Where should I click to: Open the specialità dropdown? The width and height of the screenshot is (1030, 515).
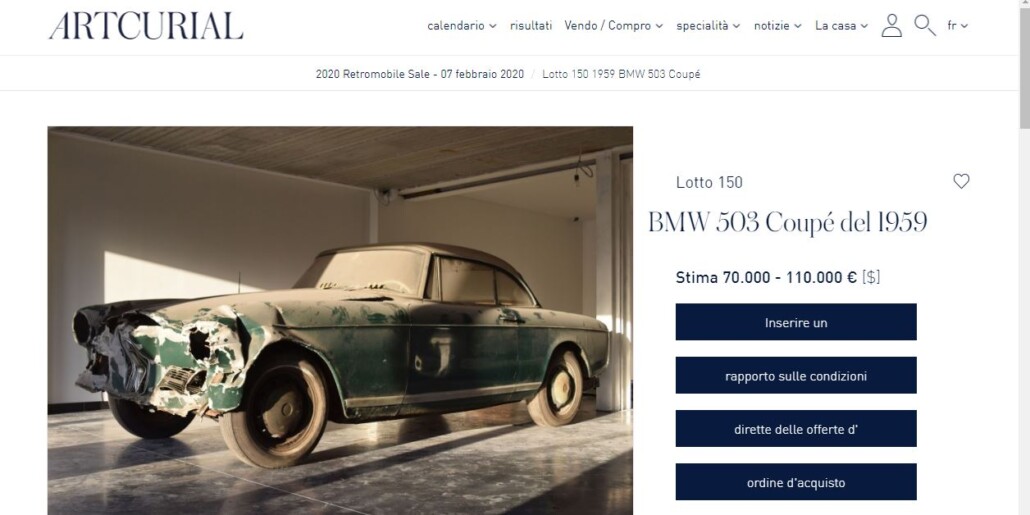(708, 26)
